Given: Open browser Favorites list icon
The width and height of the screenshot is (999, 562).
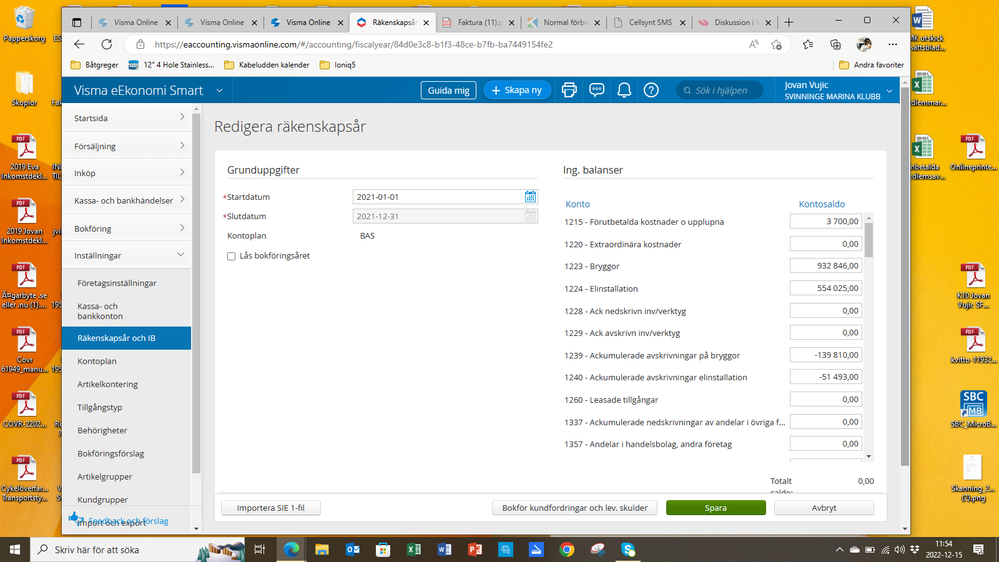Looking at the screenshot, I should point(807,45).
